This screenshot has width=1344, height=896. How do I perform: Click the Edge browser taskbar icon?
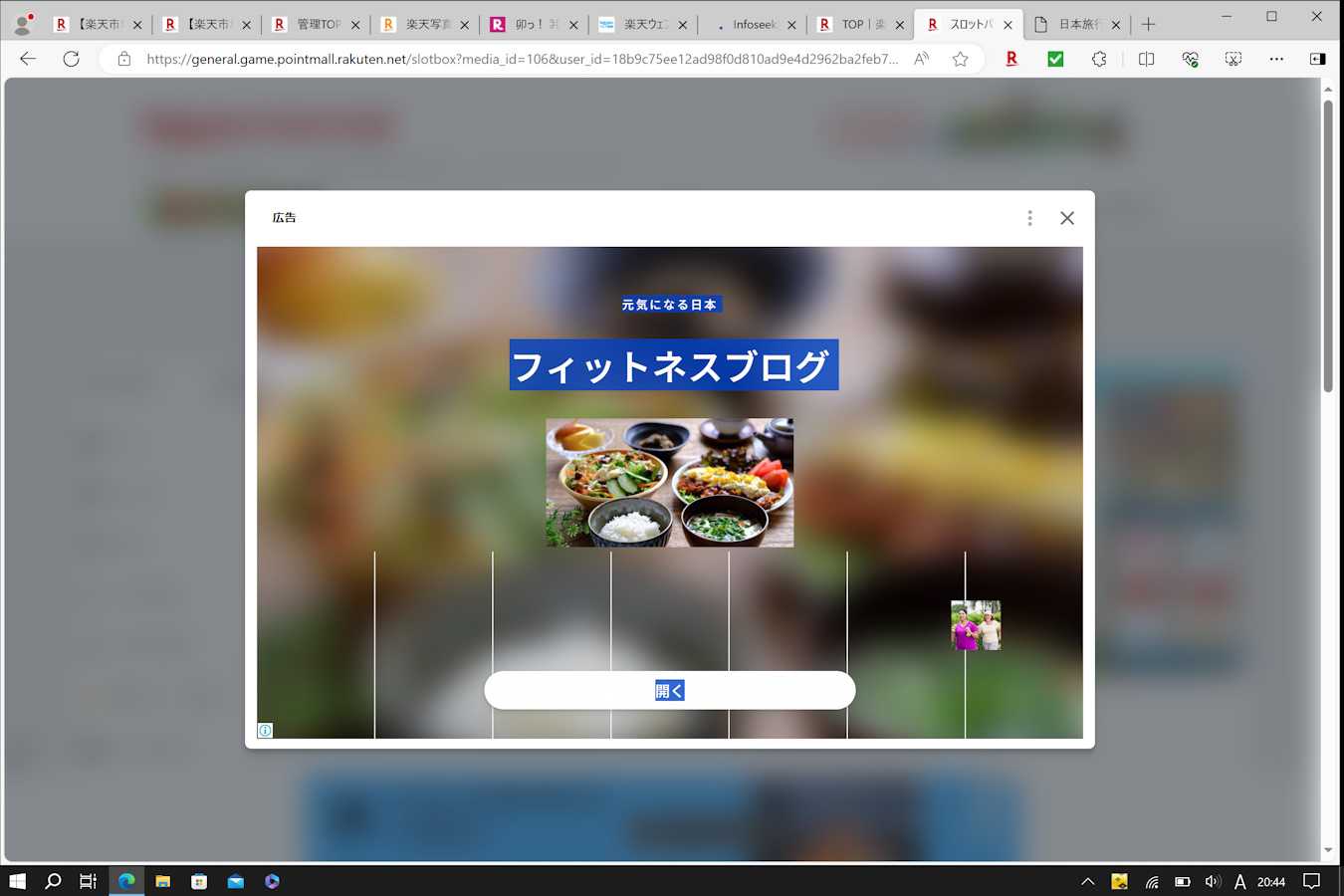pyautogui.click(x=126, y=881)
